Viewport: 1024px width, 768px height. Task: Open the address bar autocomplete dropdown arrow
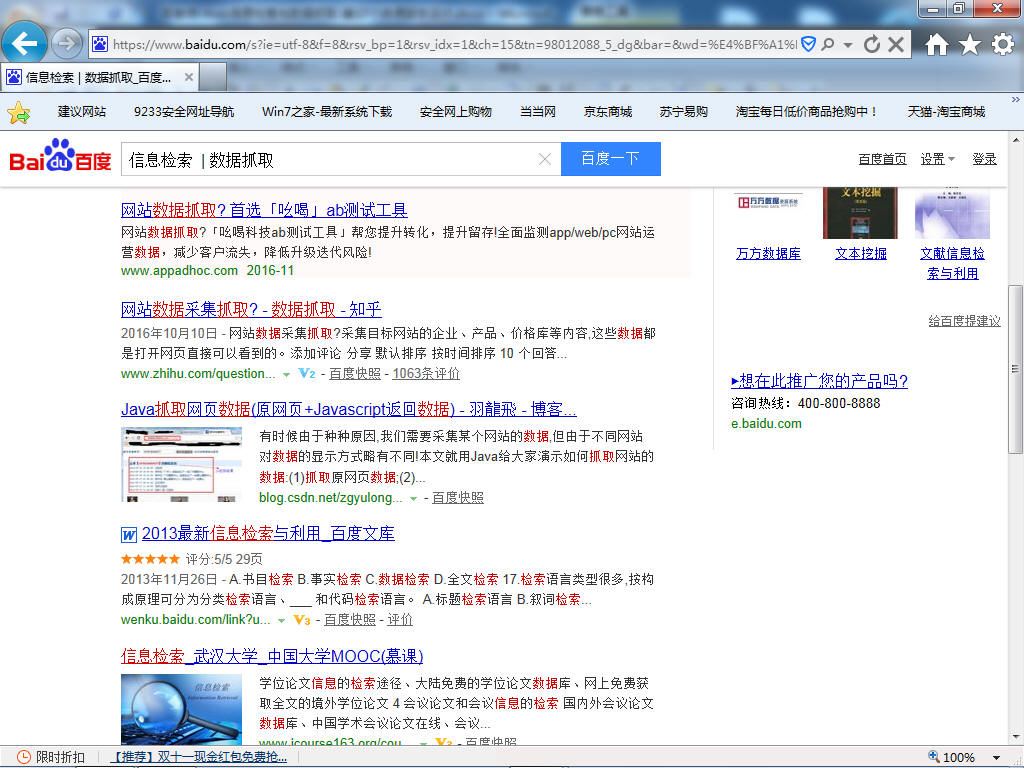(x=848, y=45)
